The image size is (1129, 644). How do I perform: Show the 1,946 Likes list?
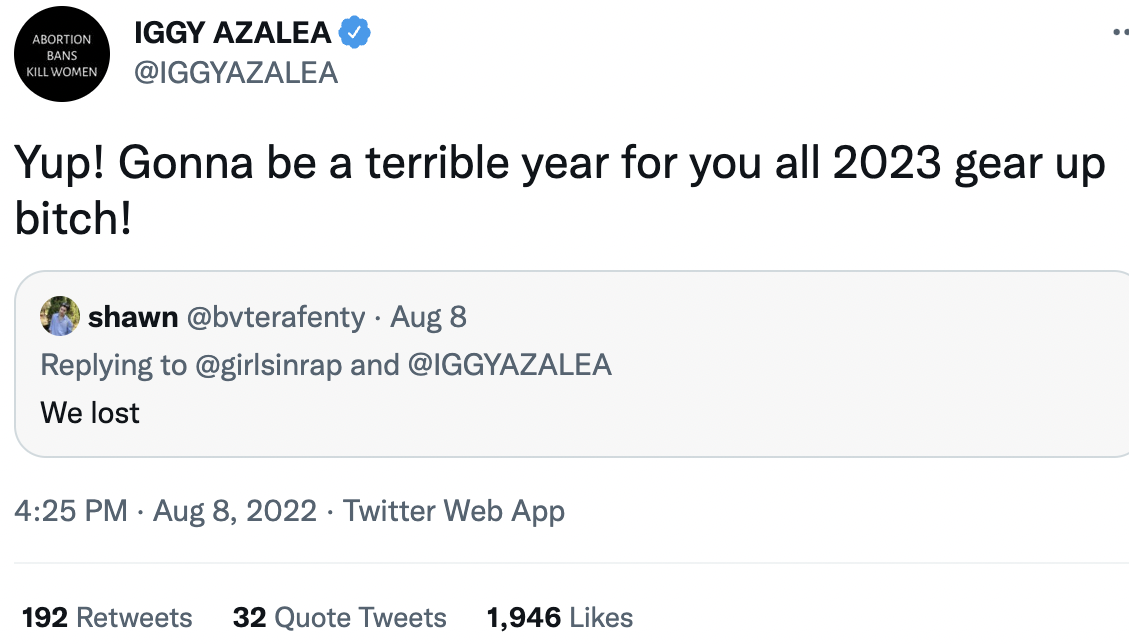(x=559, y=617)
